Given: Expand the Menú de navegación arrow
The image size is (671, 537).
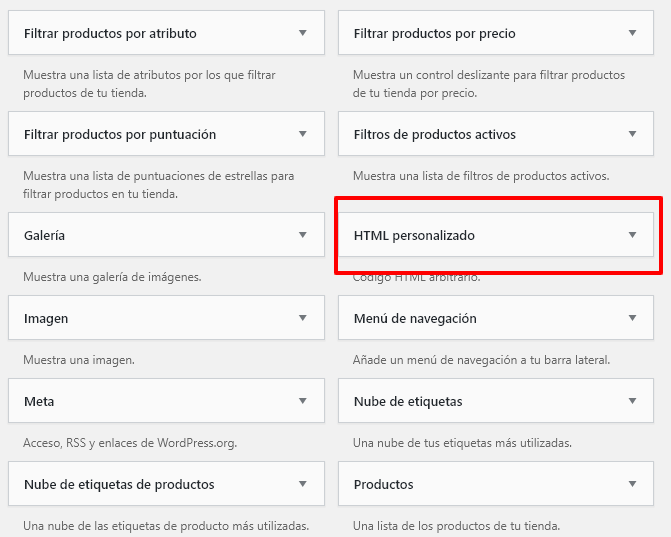Looking at the screenshot, I should (632, 318).
